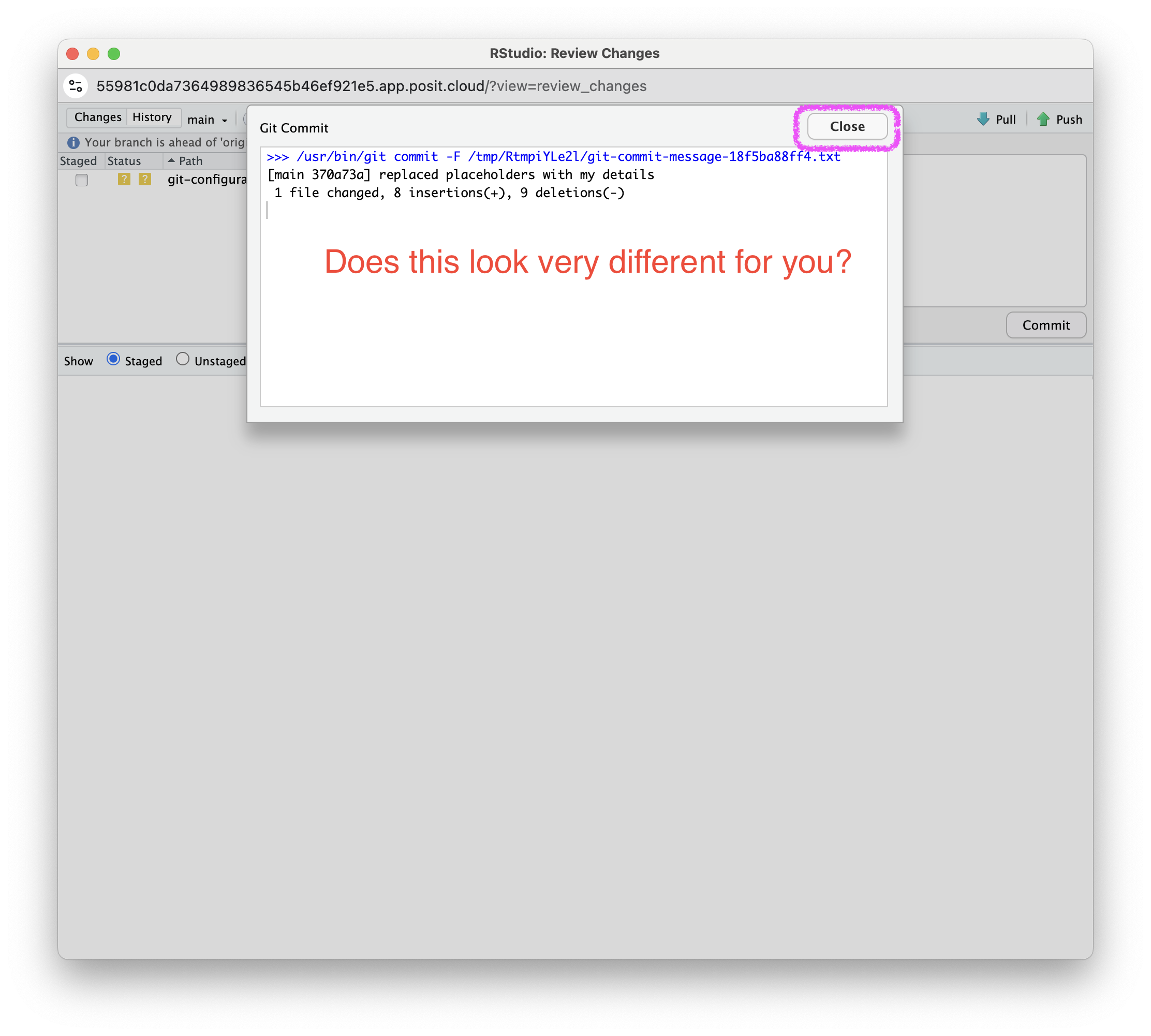This screenshot has width=1151, height=1036.
Task: Switch to the Changes tab
Action: tap(98, 117)
